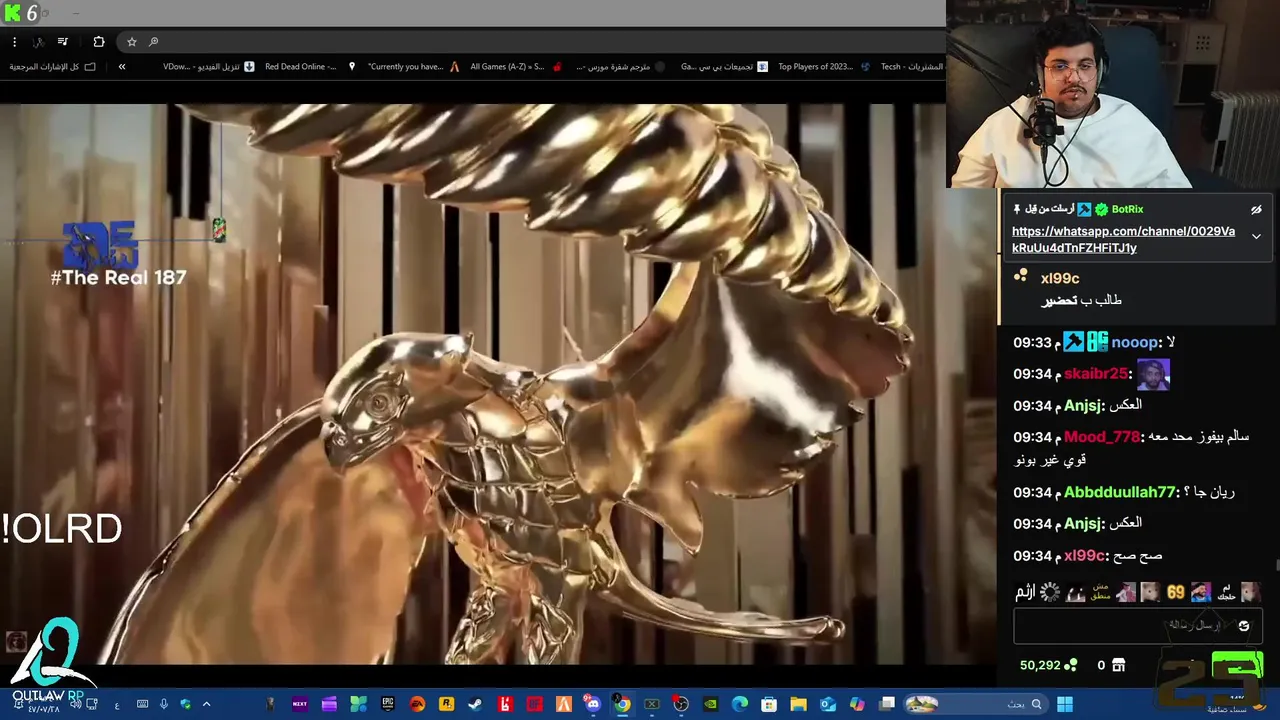Click the BotRix username in pinned message
The height and width of the screenshot is (720, 1280).
[x=1127, y=209]
